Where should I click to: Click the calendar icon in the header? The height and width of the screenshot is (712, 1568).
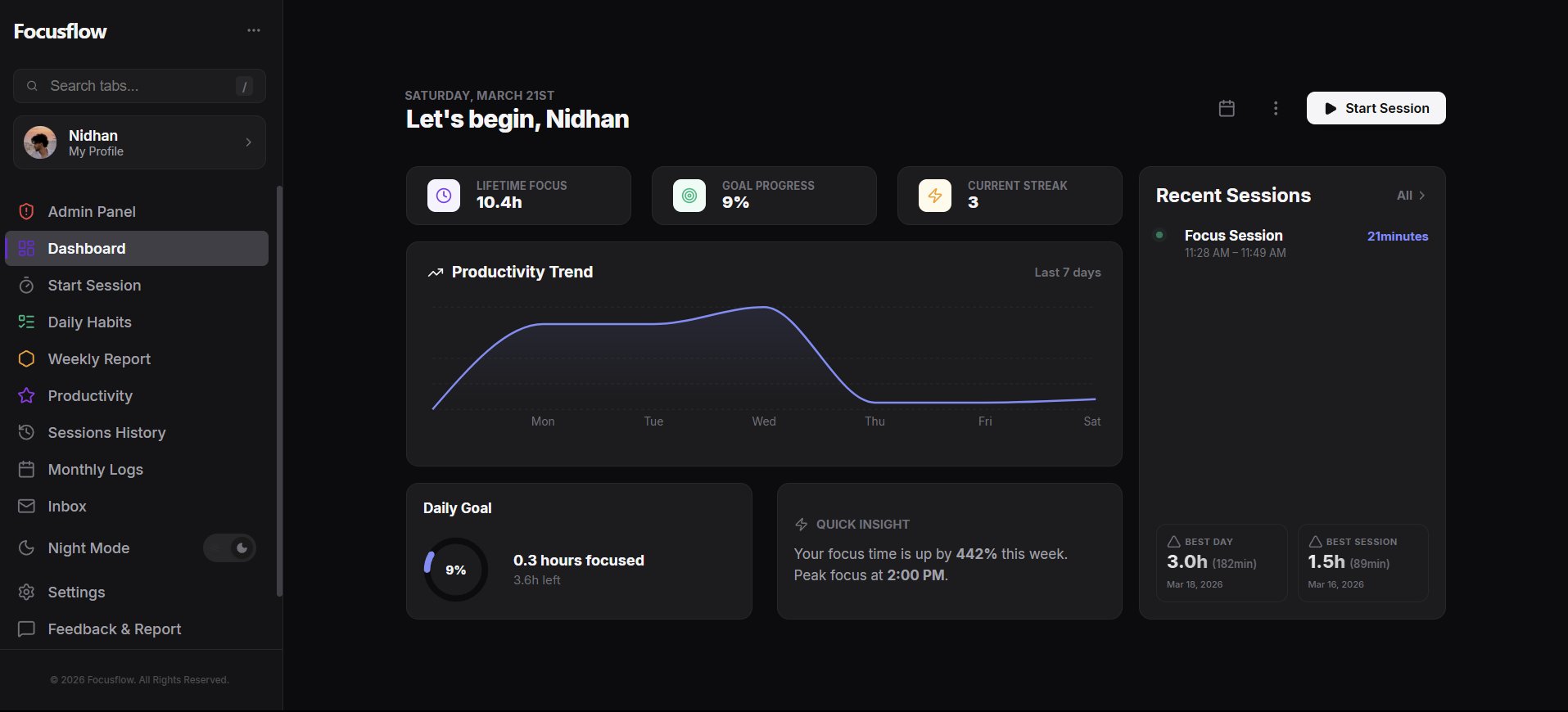[x=1227, y=108]
